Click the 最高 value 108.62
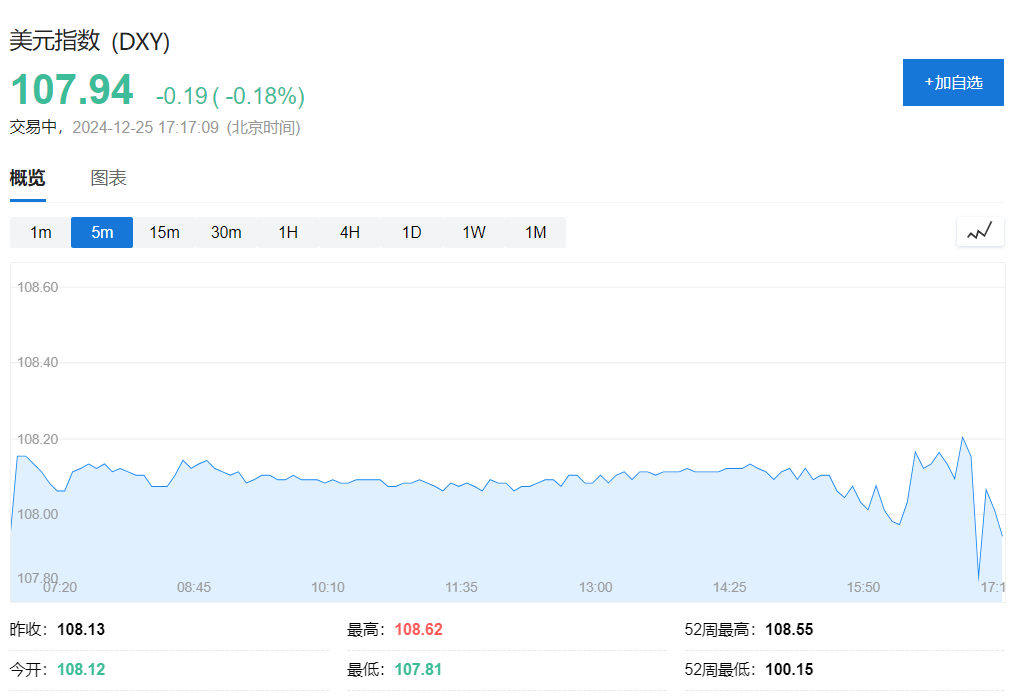This screenshot has width=1026, height=696. coord(418,630)
